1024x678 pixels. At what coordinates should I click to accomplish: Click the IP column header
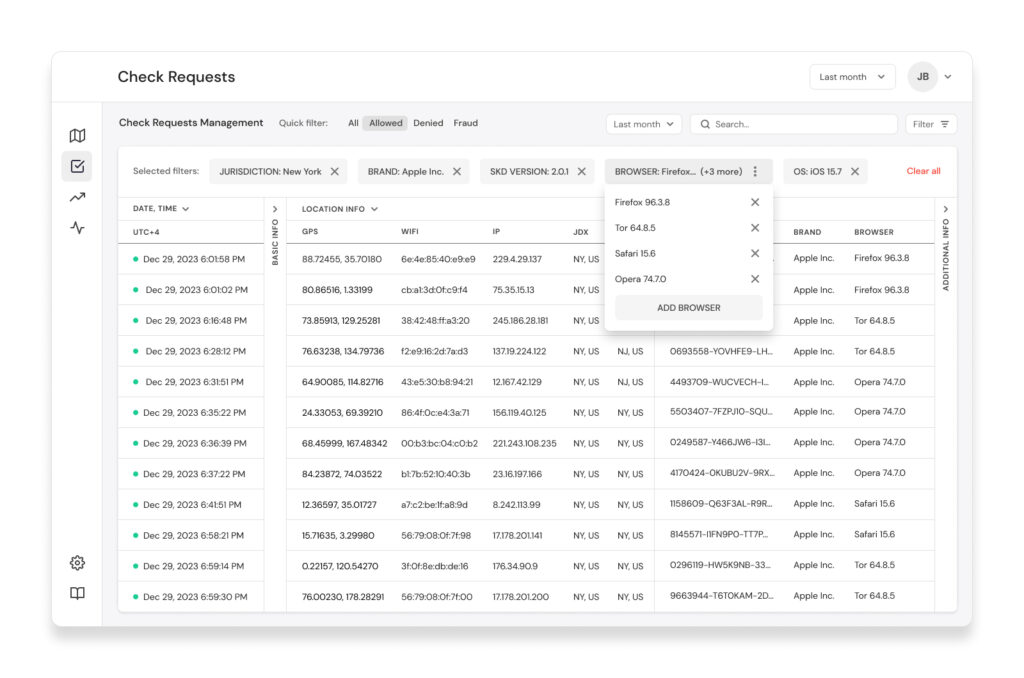pos(496,232)
